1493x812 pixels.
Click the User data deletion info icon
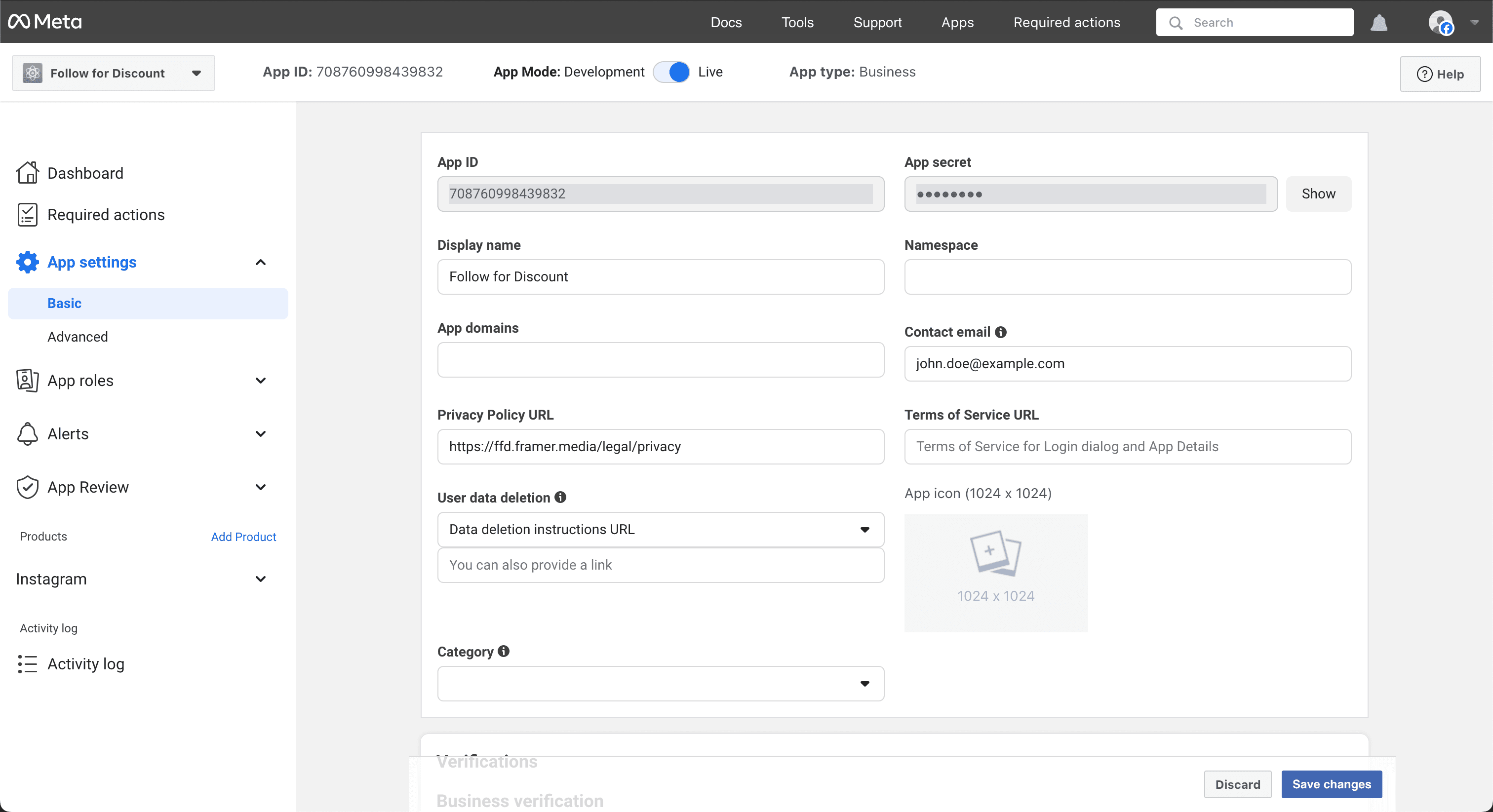[x=560, y=497]
